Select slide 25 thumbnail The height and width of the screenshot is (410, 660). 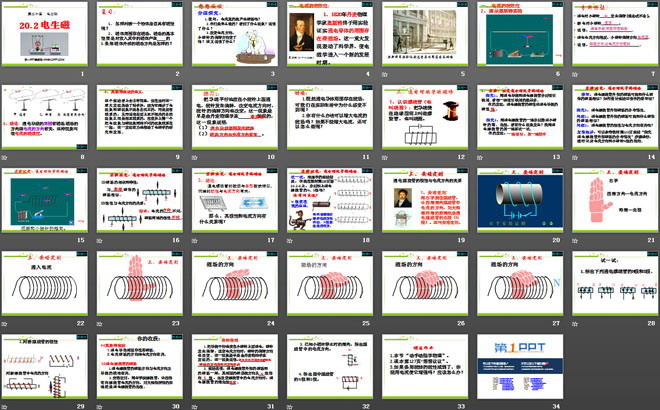coord(330,284)
